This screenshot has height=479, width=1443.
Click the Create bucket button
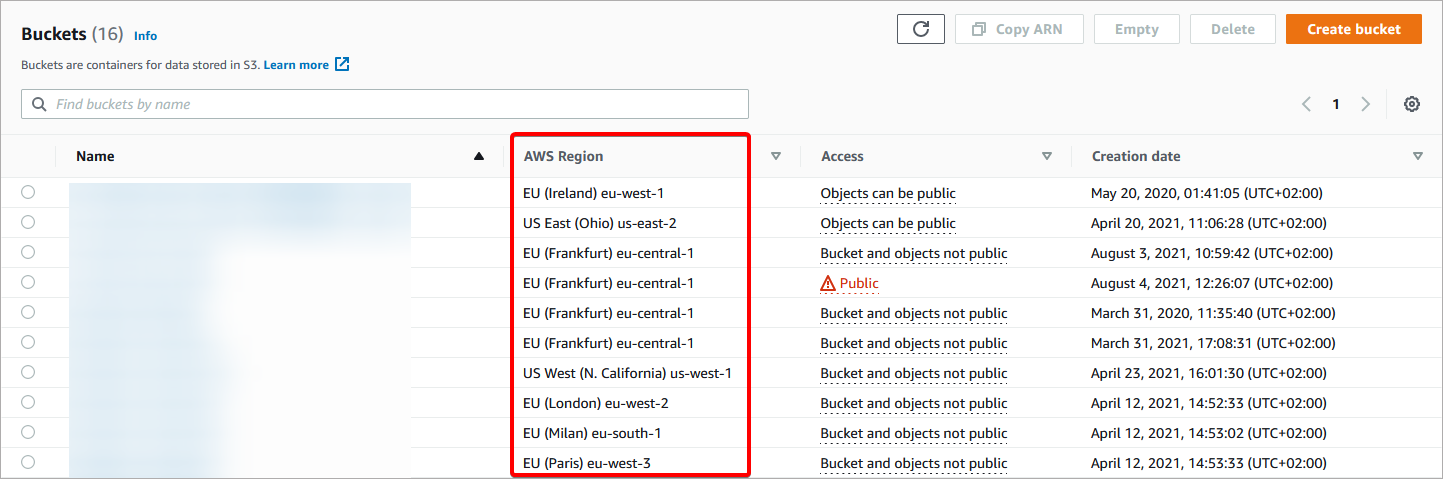tap(1355, 29)
